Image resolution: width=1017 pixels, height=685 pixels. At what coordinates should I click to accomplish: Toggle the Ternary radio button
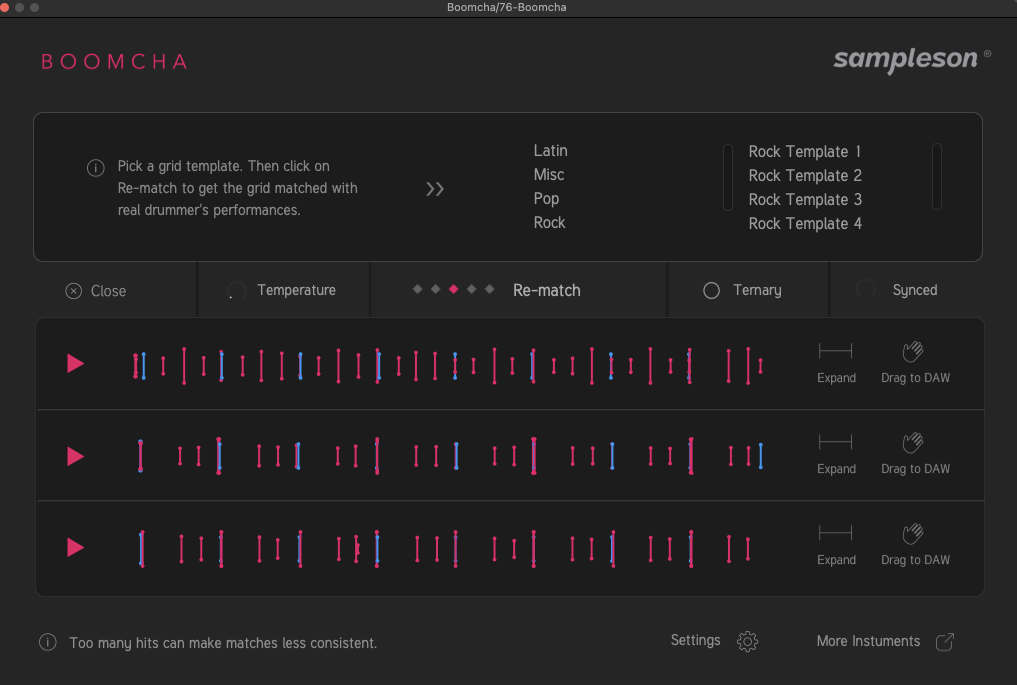711,291
